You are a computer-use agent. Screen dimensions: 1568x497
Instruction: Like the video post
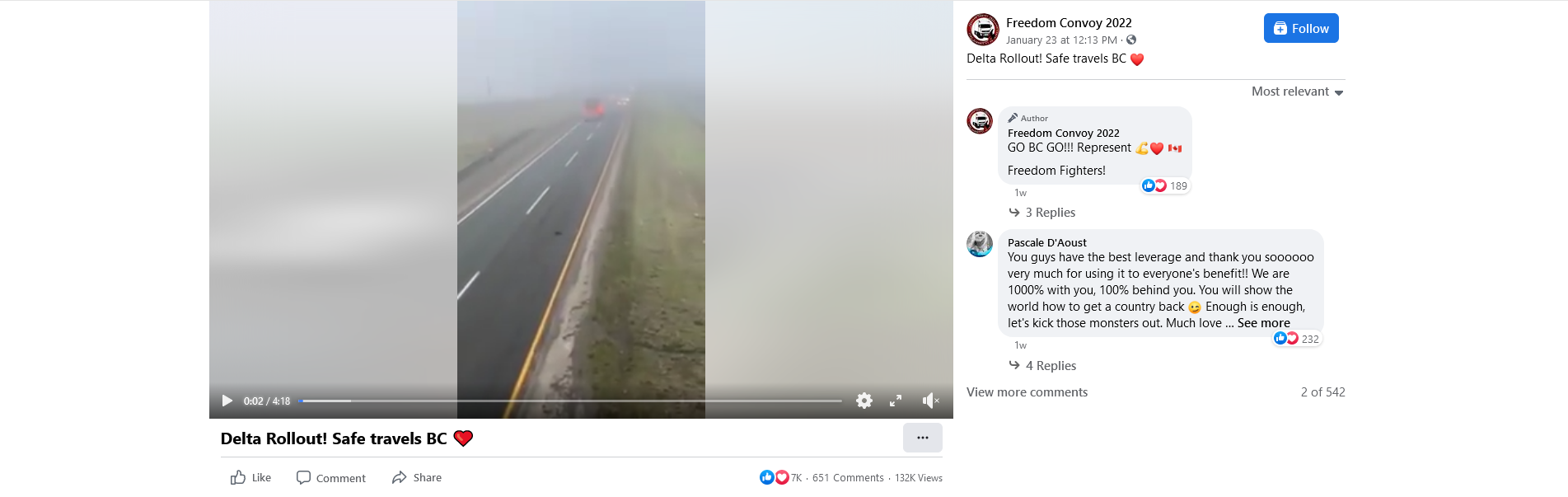[x=251, y=477]
